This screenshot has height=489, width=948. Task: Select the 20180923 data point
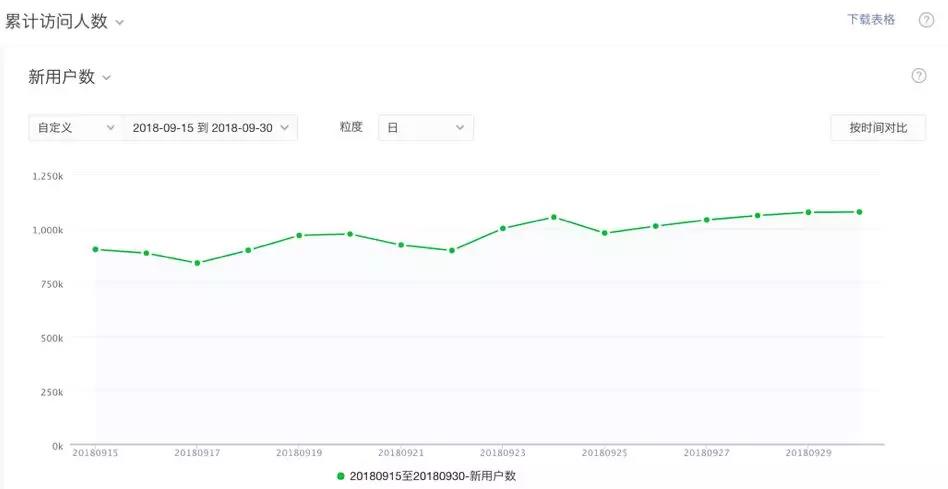tap(502, 228)
